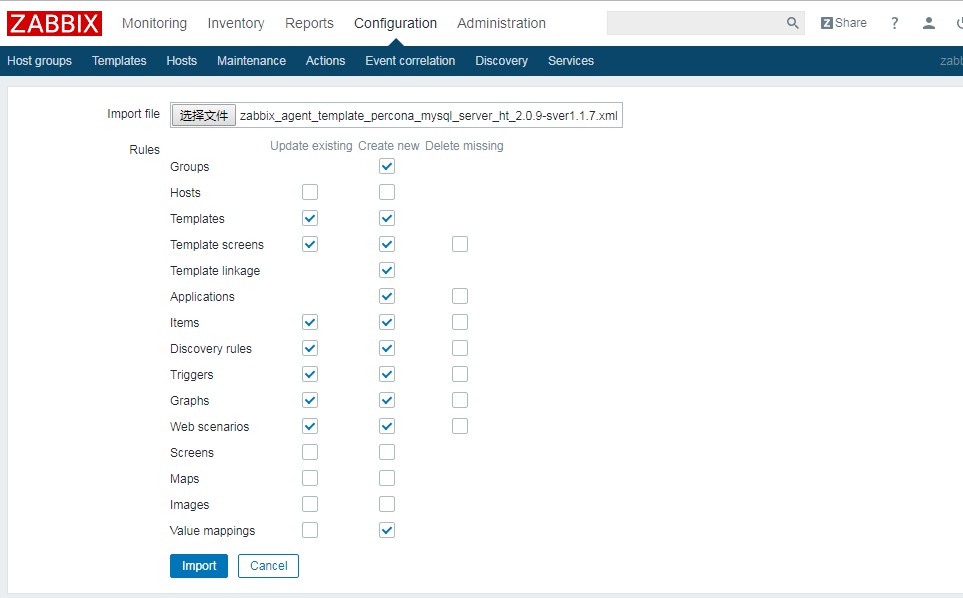Open the Monitoring menu

click(154, 23)
